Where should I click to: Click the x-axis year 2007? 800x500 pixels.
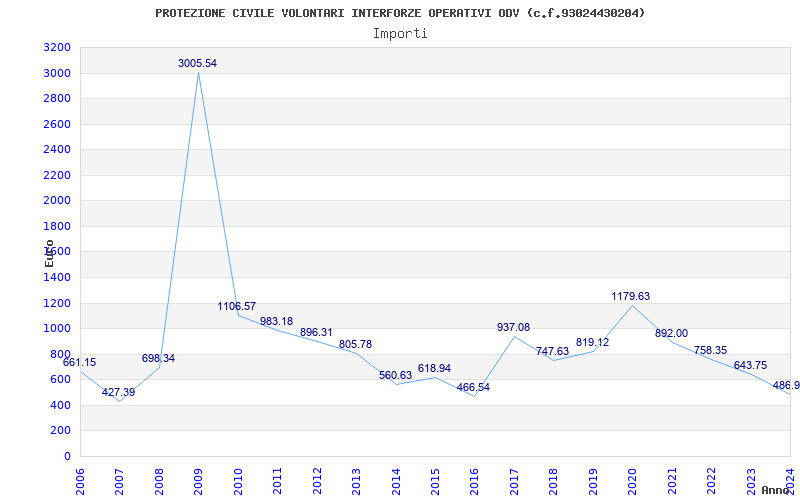point(119,482)
